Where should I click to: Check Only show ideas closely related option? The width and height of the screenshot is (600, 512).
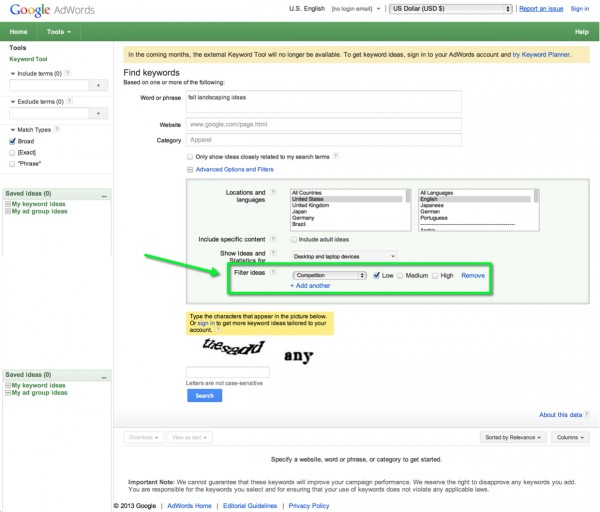190,157
